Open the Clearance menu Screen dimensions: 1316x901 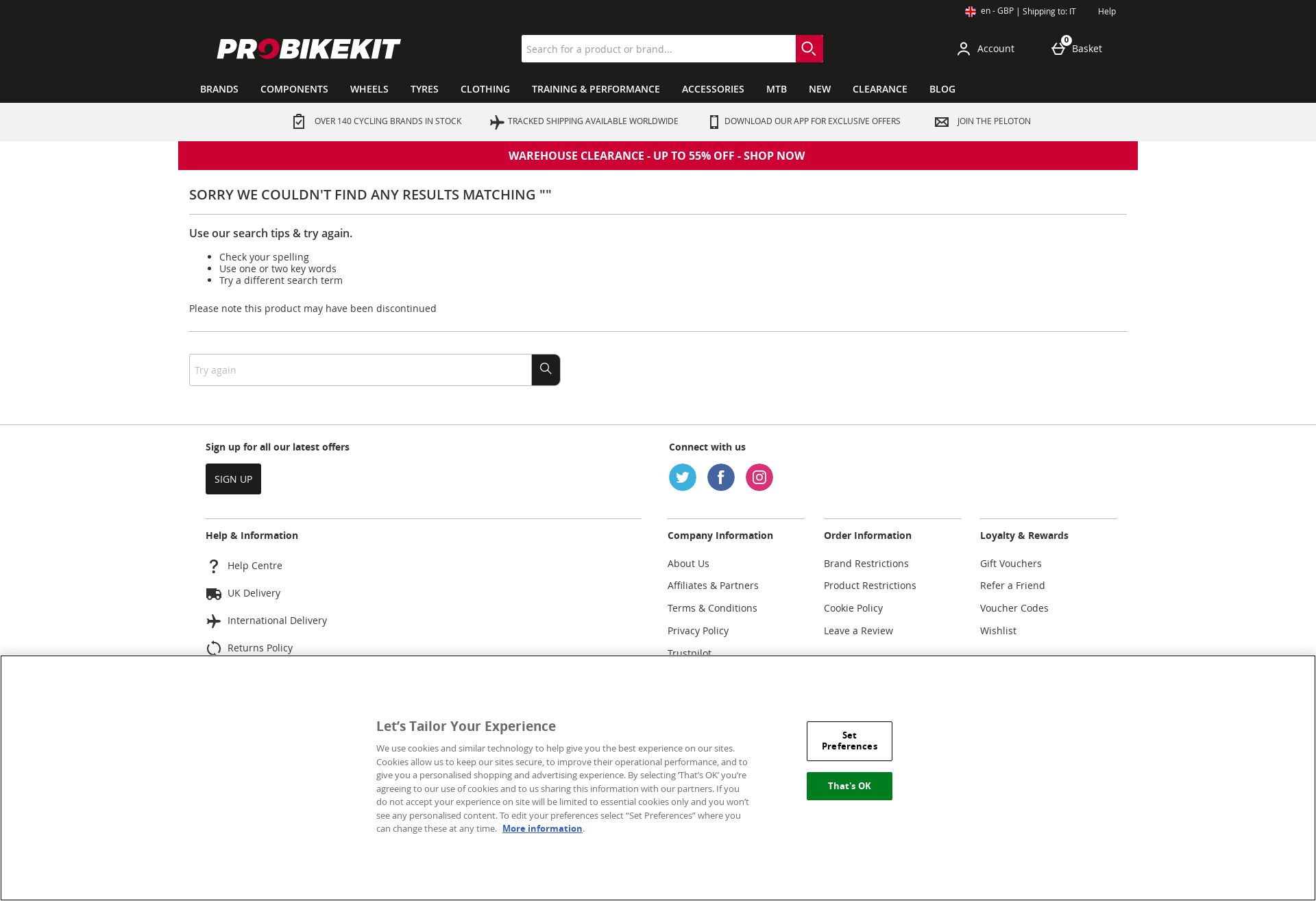[880, 89]
